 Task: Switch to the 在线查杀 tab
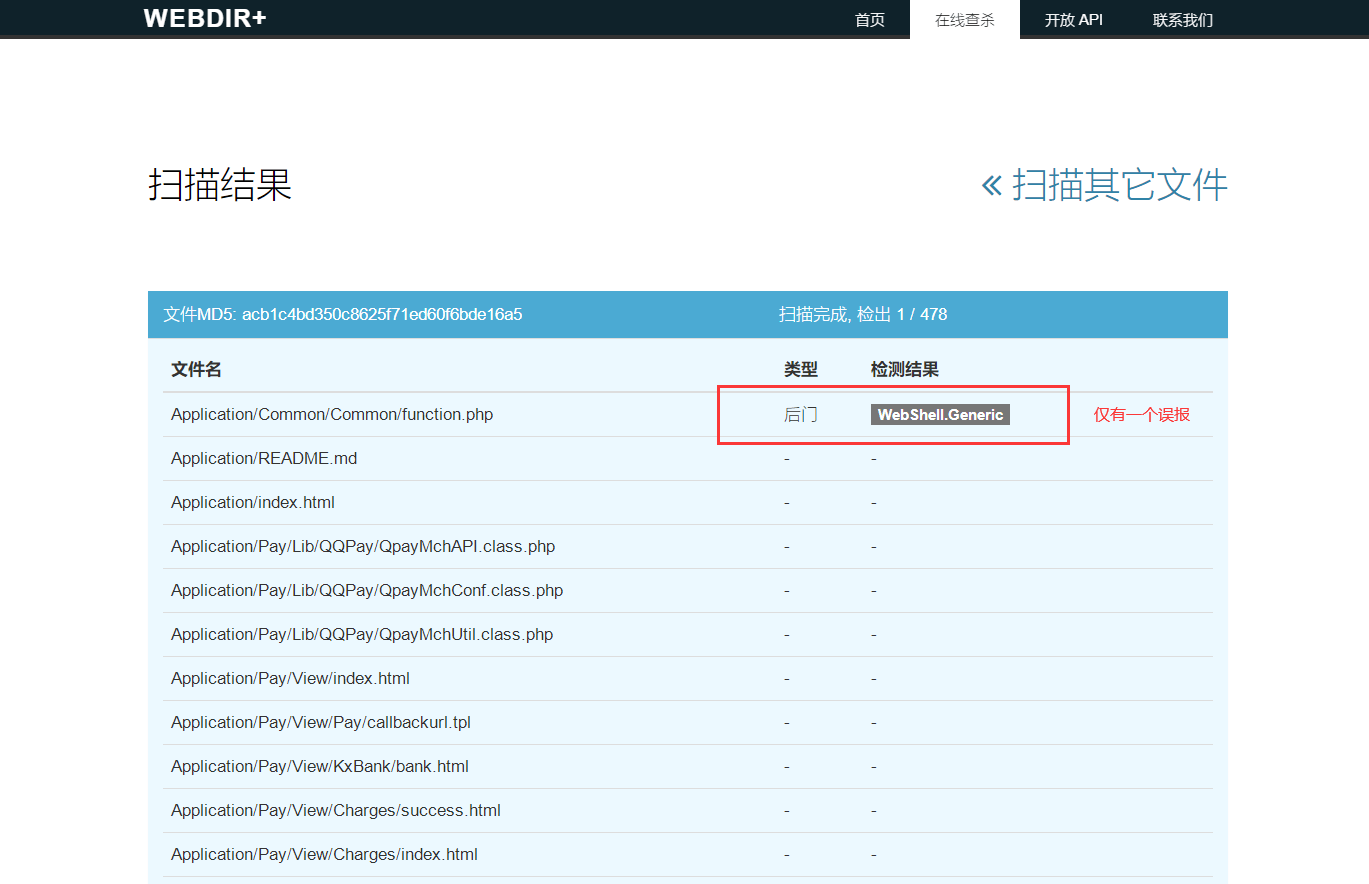click(963, 19)
